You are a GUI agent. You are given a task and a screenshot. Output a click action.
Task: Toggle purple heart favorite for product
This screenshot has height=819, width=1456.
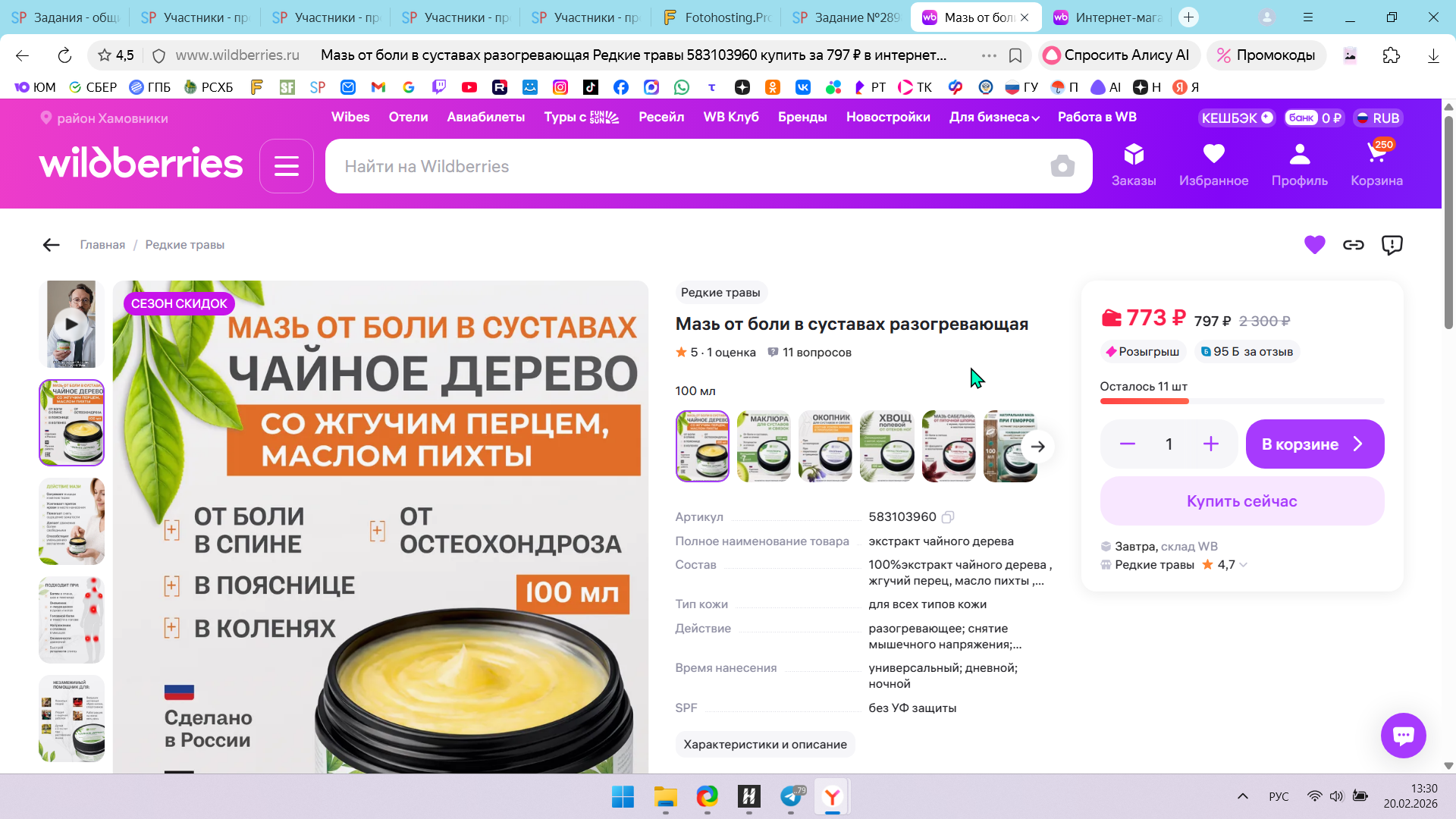(1314, 245)
